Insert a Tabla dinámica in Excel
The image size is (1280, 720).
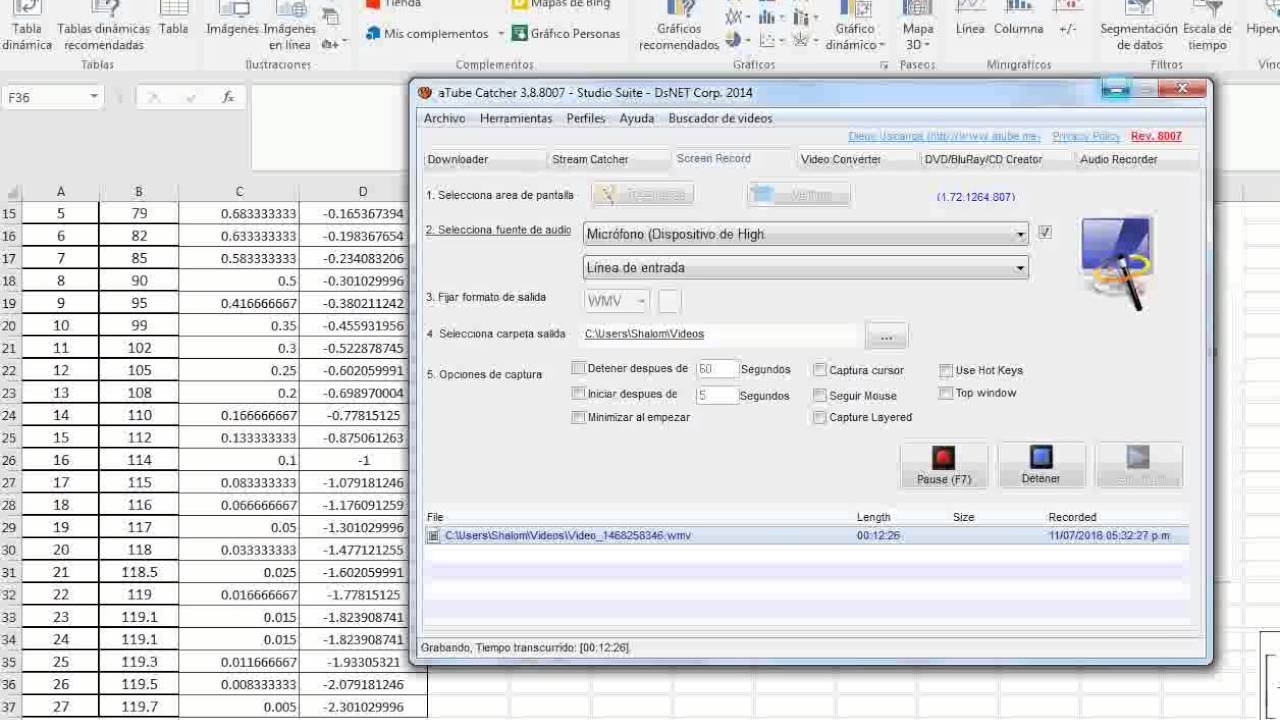click(x=26, y=26)
